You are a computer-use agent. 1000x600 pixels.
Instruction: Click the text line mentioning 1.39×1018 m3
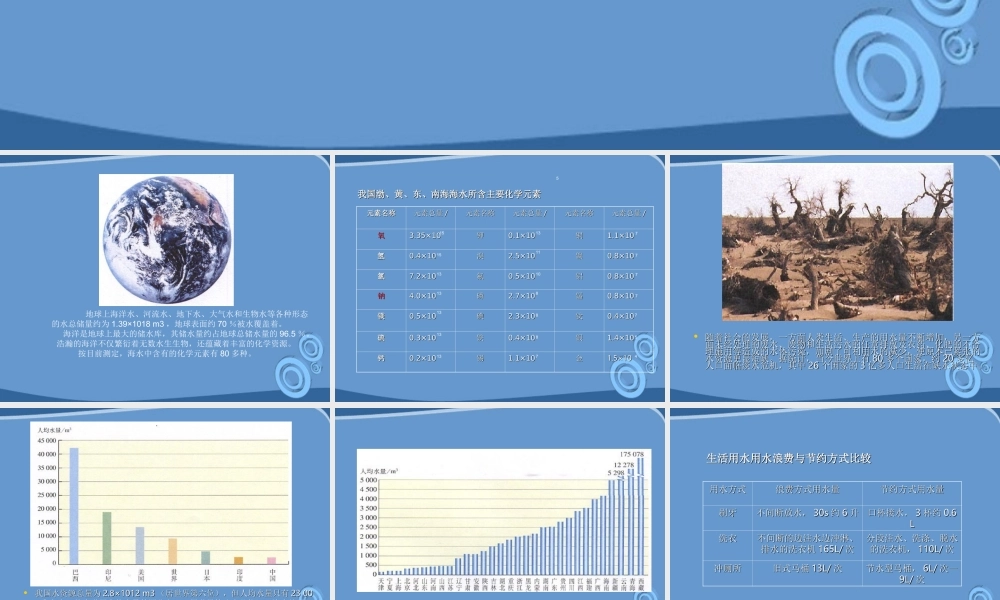167,324
